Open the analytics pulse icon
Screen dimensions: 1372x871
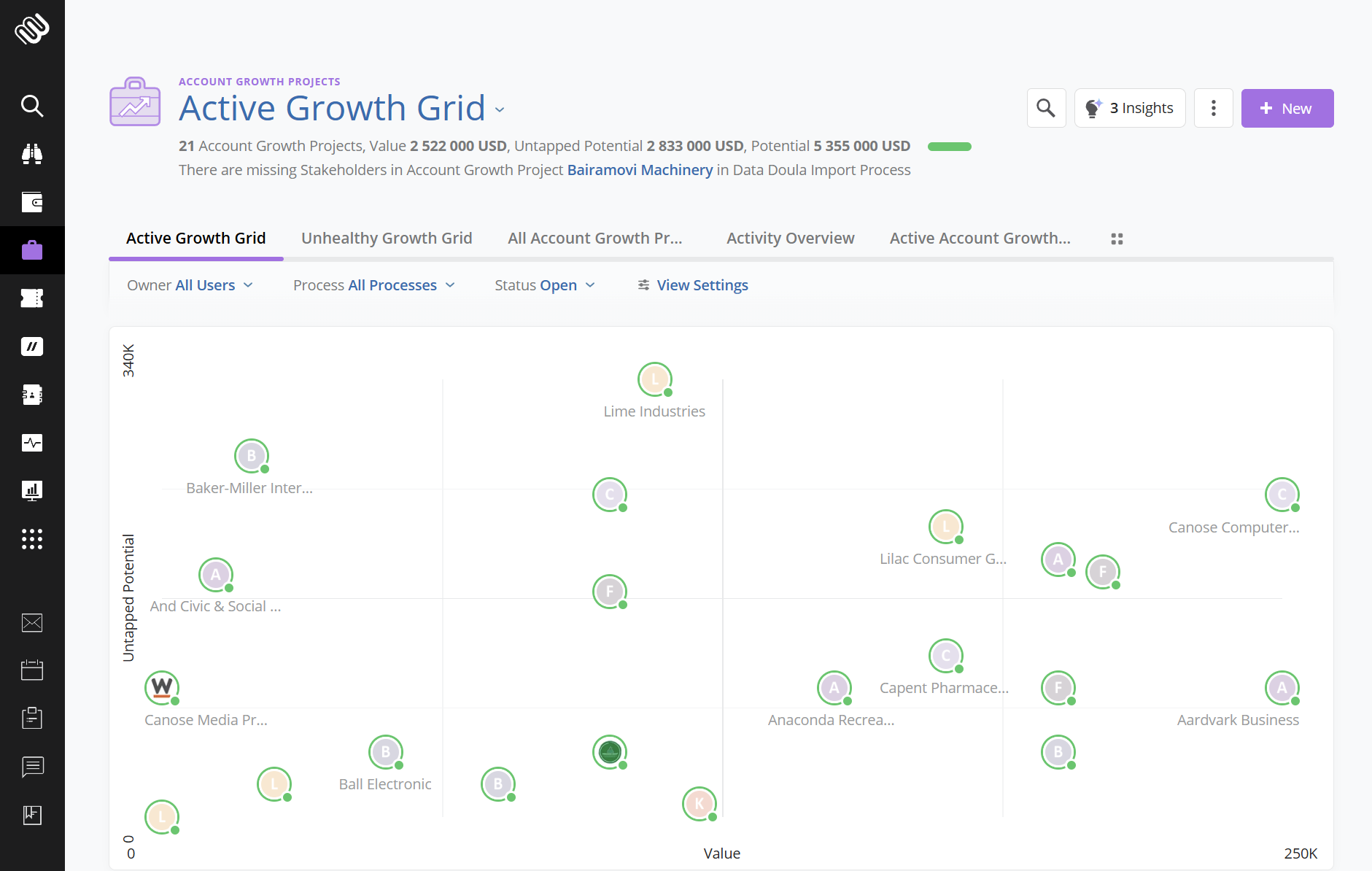tap(32, 443)
